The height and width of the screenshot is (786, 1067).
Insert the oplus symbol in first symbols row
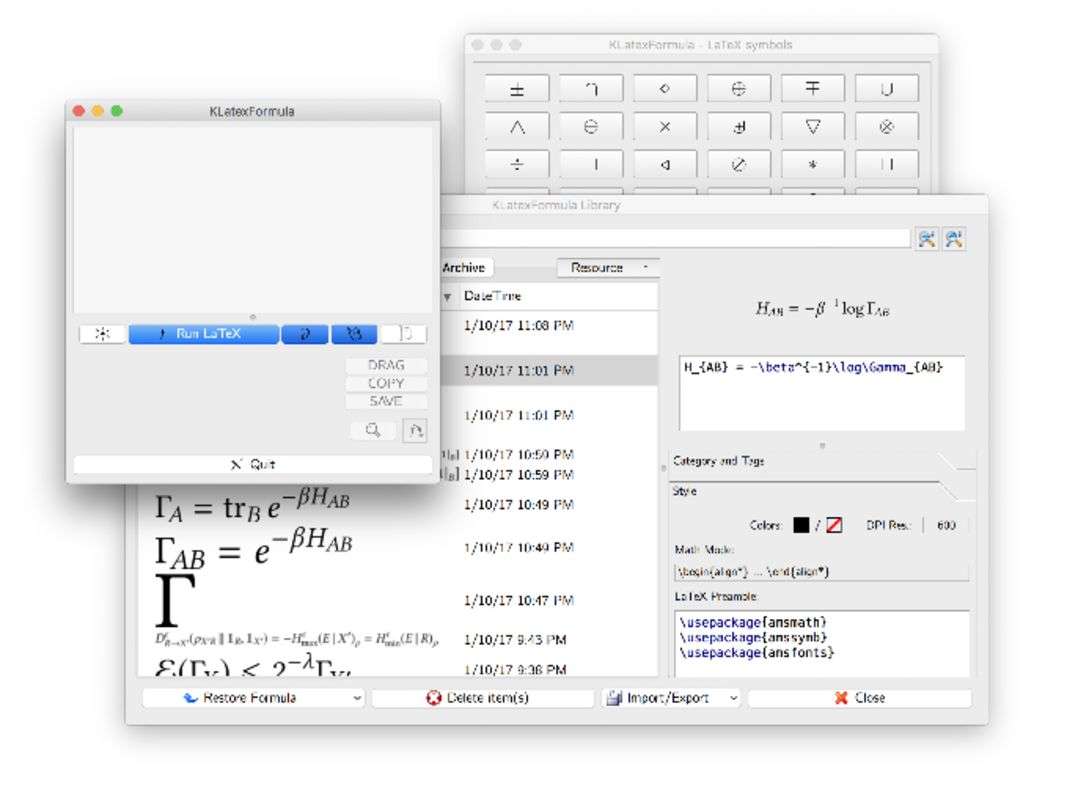point(739,89)
